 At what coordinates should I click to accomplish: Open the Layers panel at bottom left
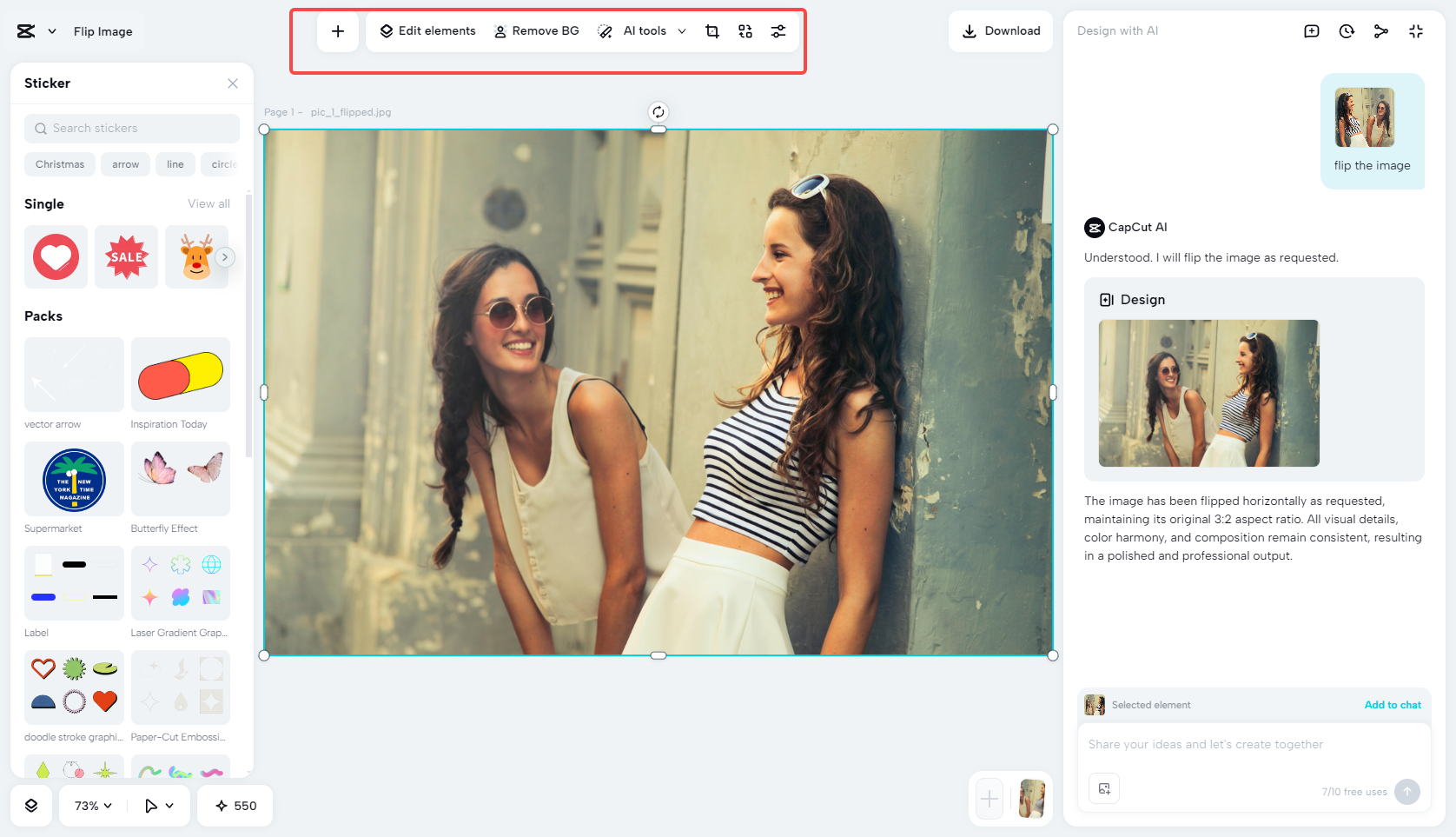tap(31, 806)
